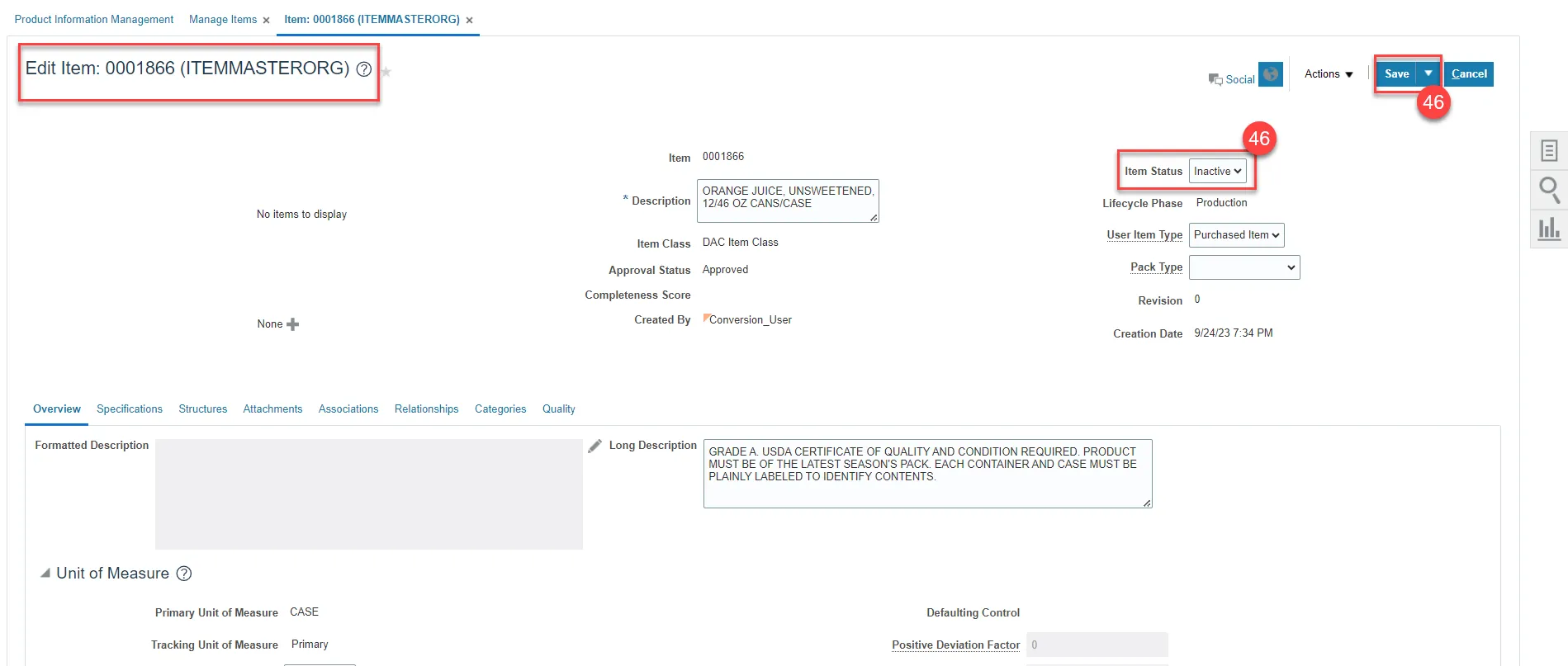This screenshot has width=1568, height=666.
Task: Open the search panel magnifier icon
Action: pyautogui.click(x=1550, y=190)
